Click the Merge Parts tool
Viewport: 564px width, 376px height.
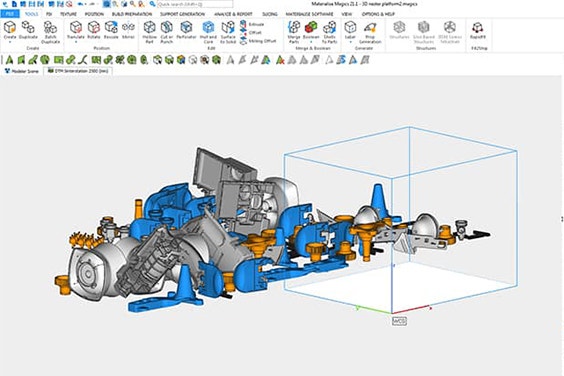[294, 32]
